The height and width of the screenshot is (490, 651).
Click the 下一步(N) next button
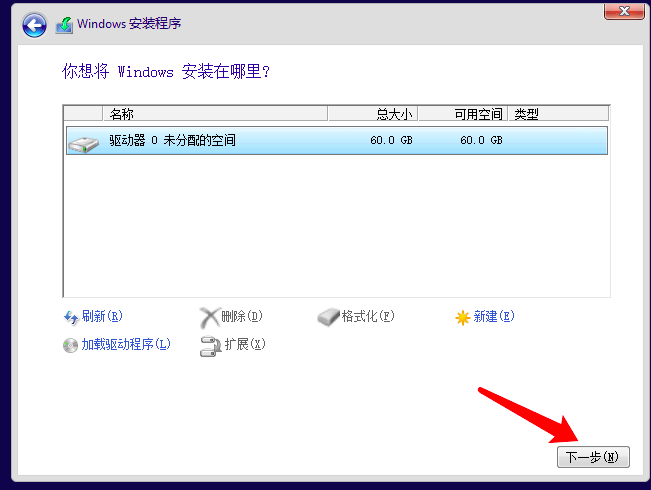[593, 457]
